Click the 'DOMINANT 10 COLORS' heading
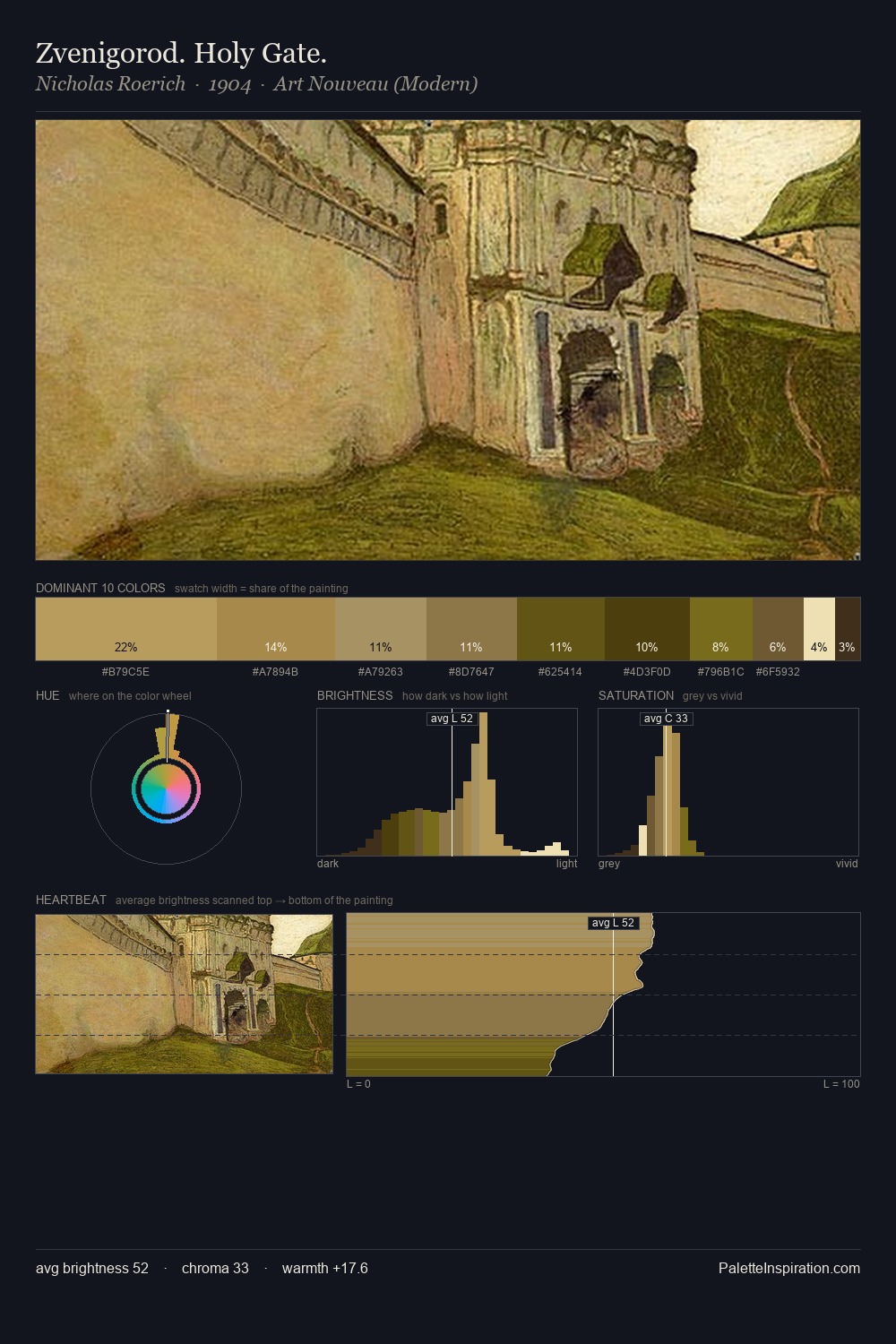This screenshot has height=1344, width=896. click(x=100, y=589)
